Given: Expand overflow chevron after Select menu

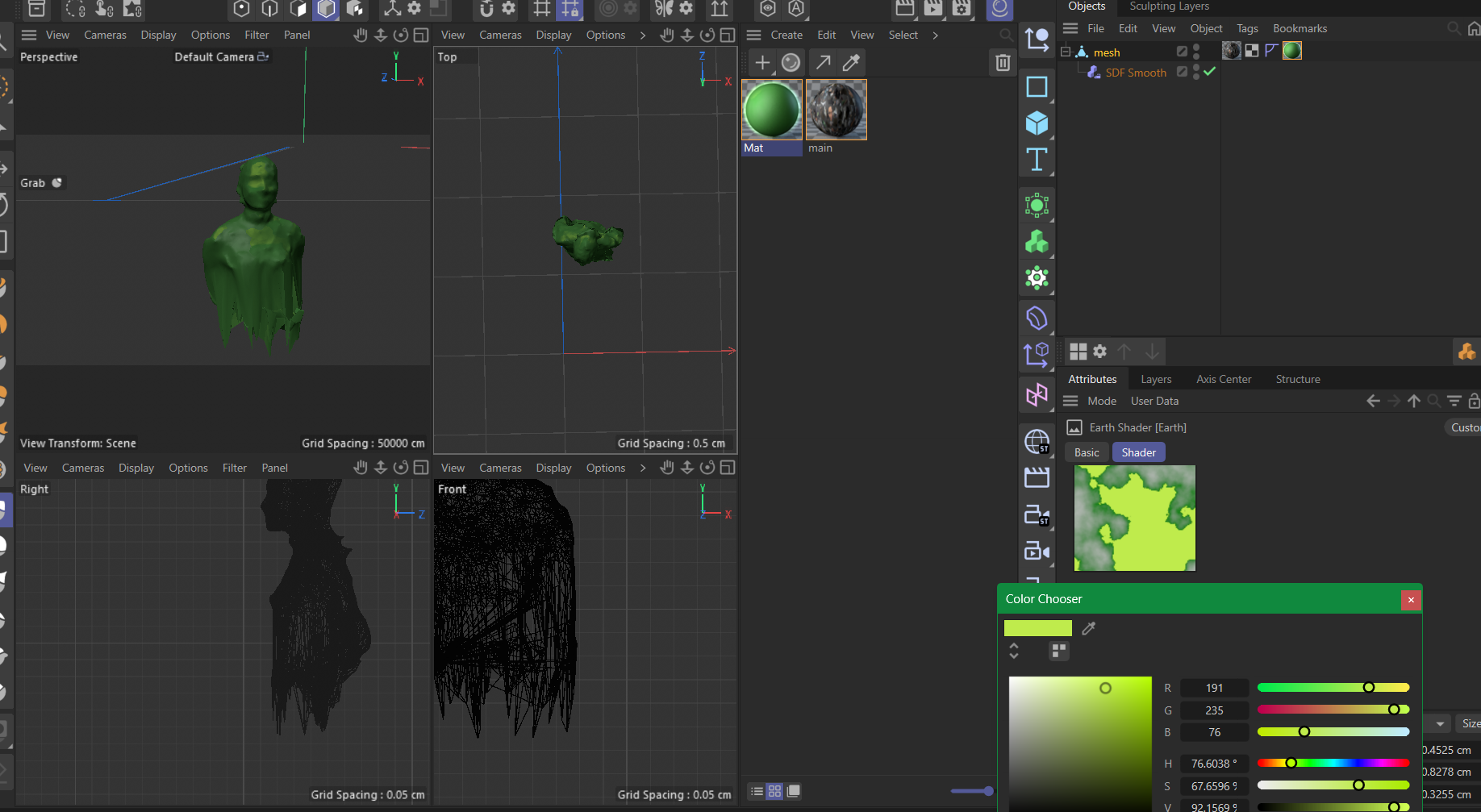Looking at the screenshot, I should 935,35.
